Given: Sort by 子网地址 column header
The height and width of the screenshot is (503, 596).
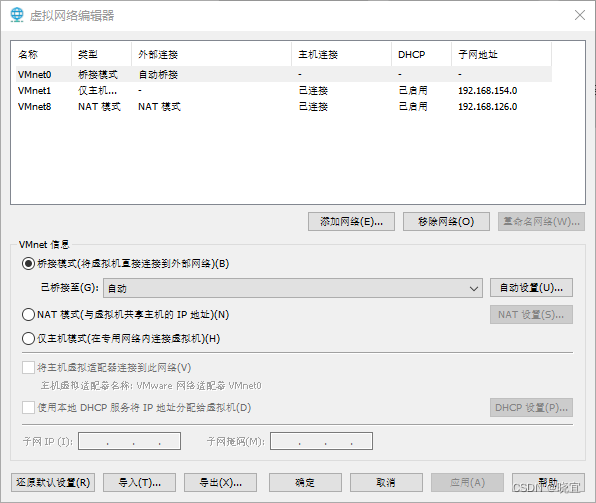Looking at the screenshot, I should coord(502,54).
